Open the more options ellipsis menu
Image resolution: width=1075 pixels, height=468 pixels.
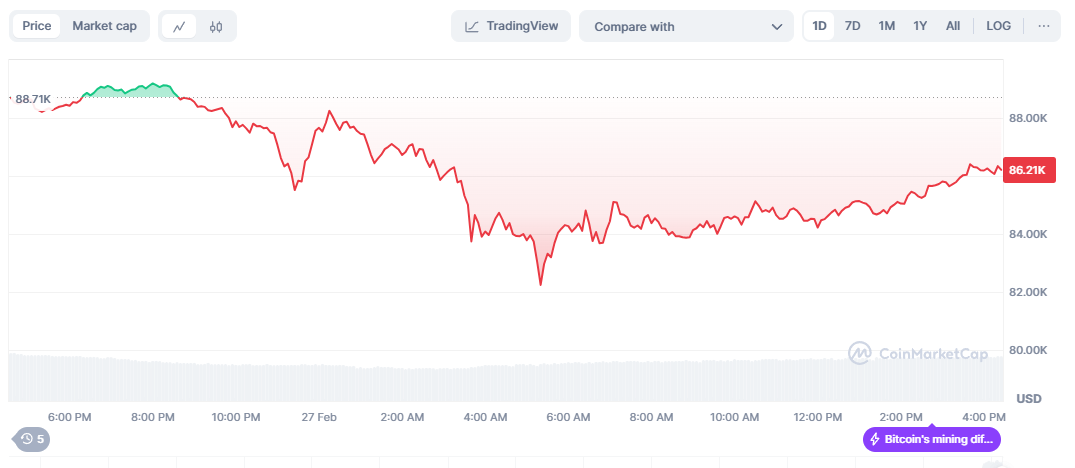(1044, 26)
